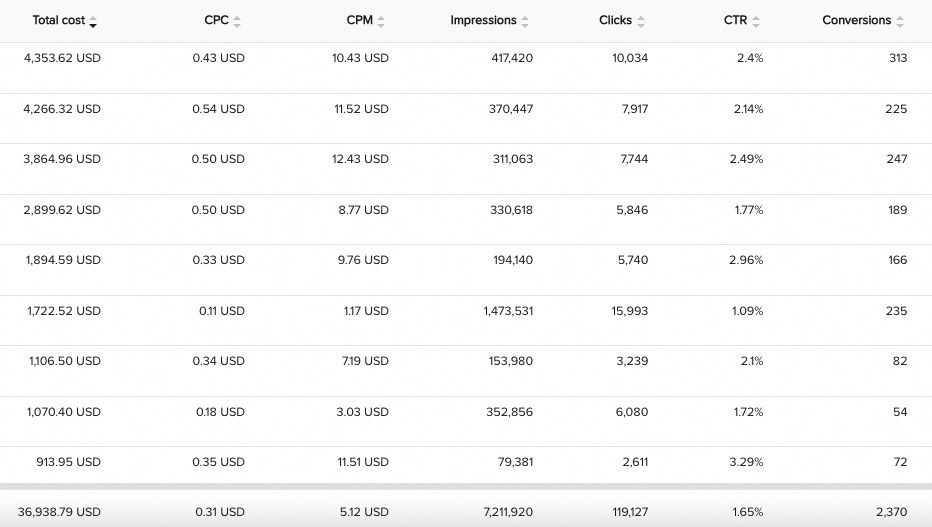Screen dimensions: 932x527
Task: Select the 247 conversions cell
Action: (x=896, y=159)
